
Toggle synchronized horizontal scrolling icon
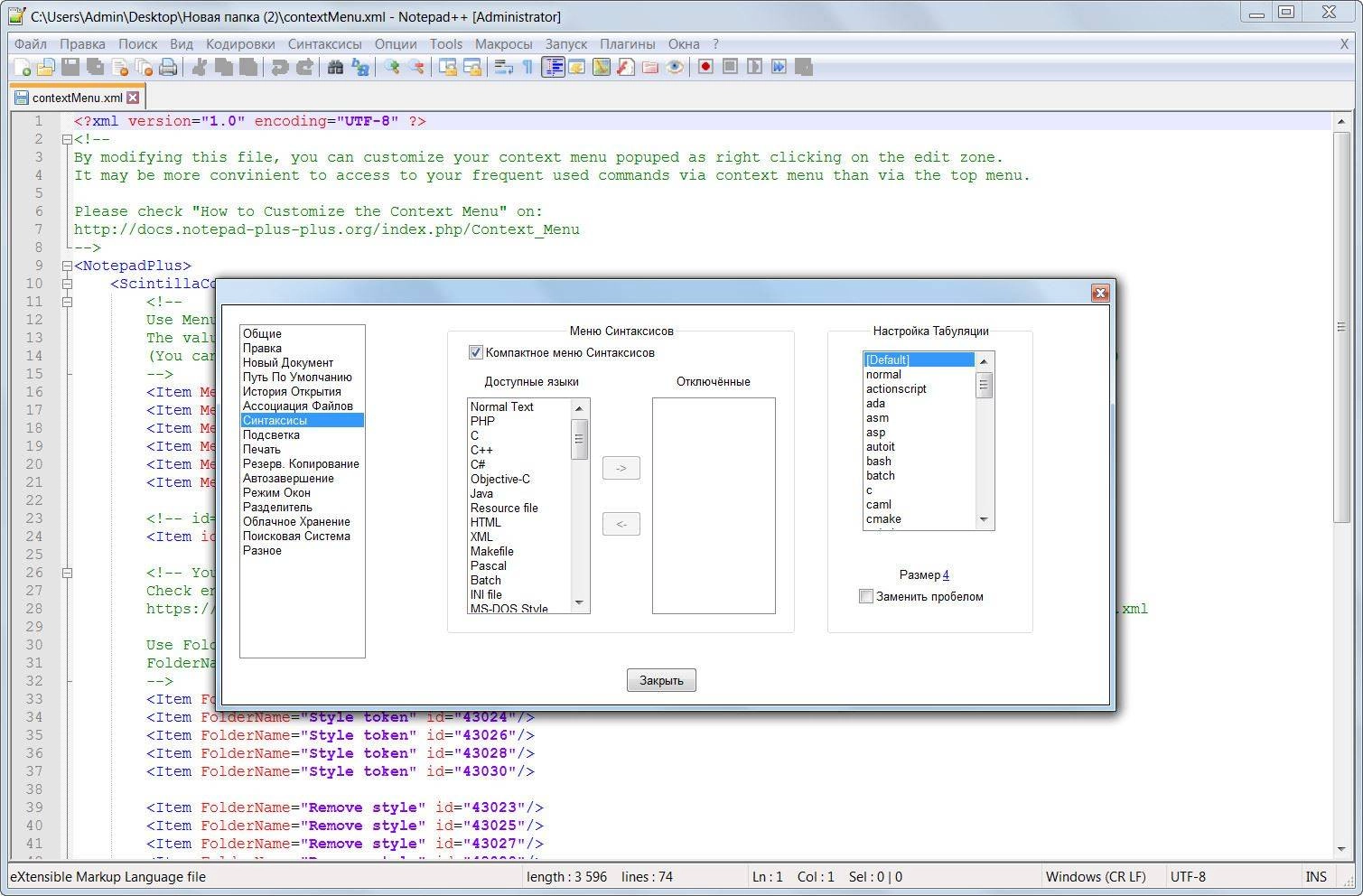pyautogui.click(x=472, y=67)
